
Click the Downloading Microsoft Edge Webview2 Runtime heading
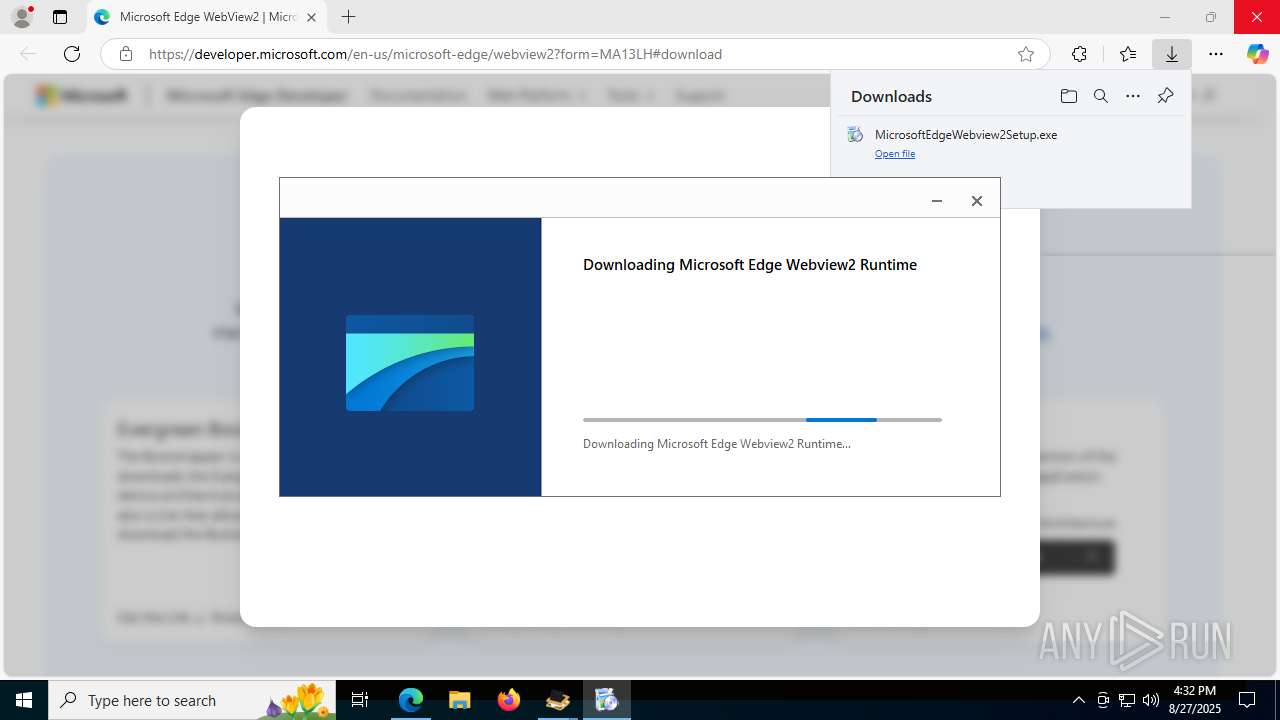750,265
